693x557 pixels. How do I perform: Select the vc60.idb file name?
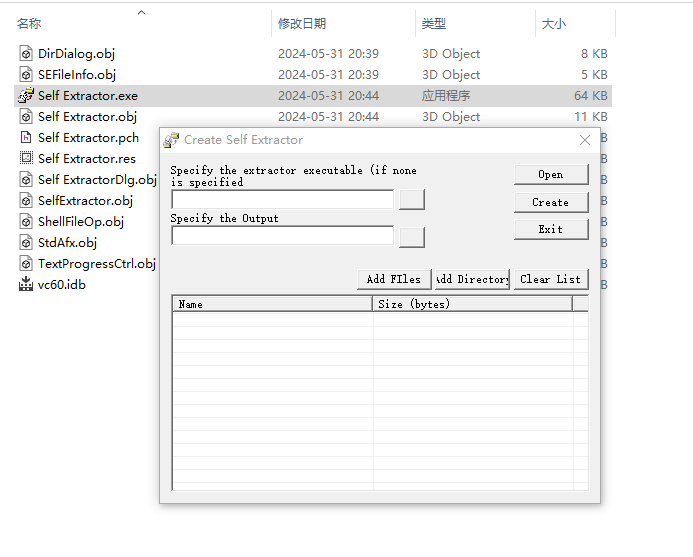(x=62, y=285)
